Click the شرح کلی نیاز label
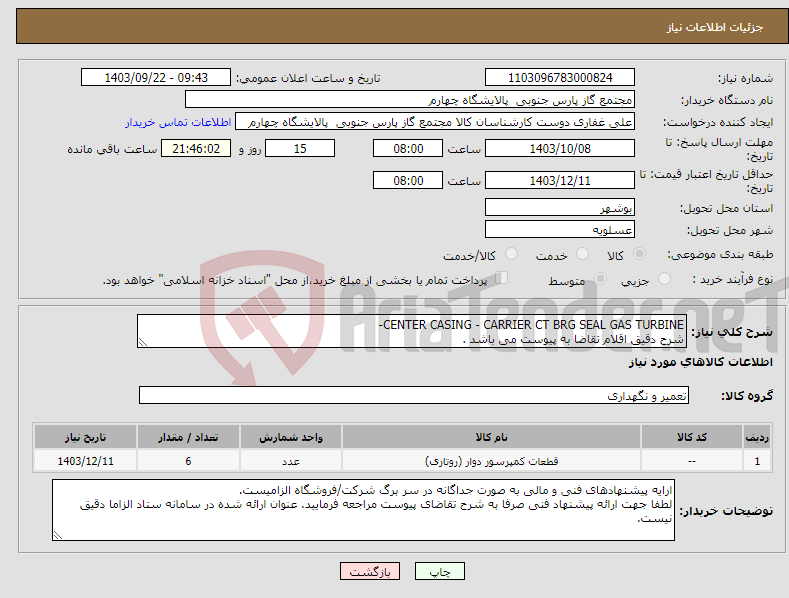 tap(732, 332)
